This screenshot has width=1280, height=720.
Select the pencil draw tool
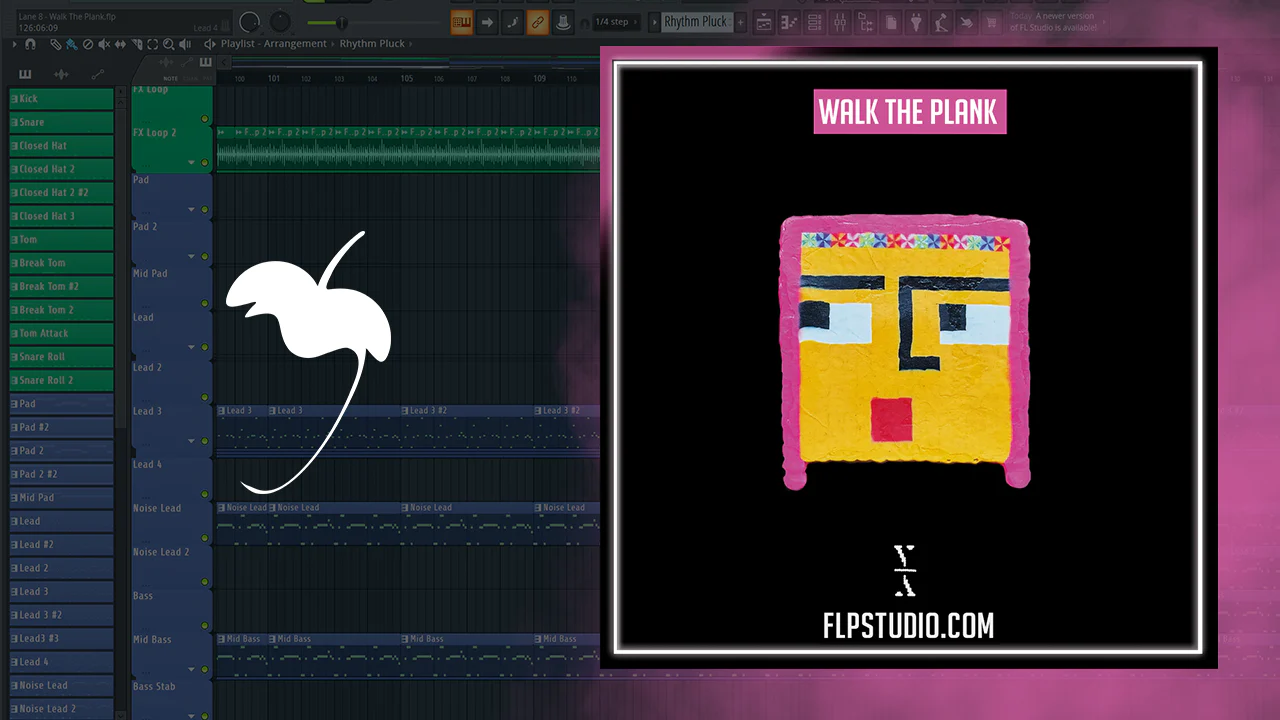[x=56, y=44]
